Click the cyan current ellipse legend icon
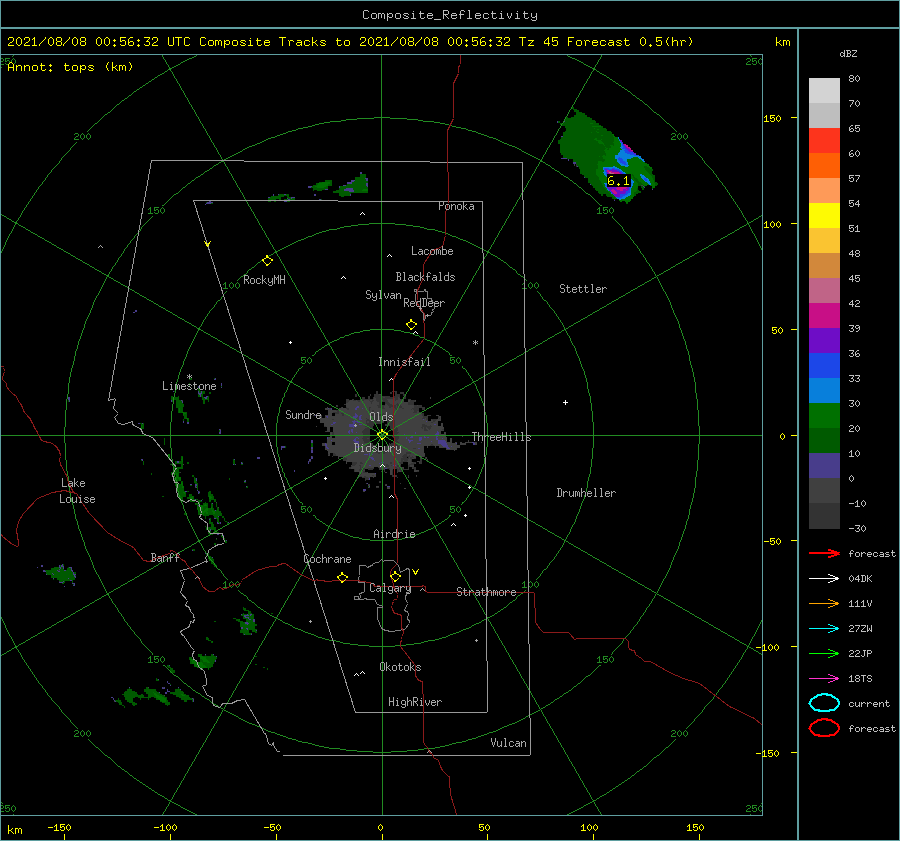Screen dimensions: 900x841 click(x=824, y=703)
